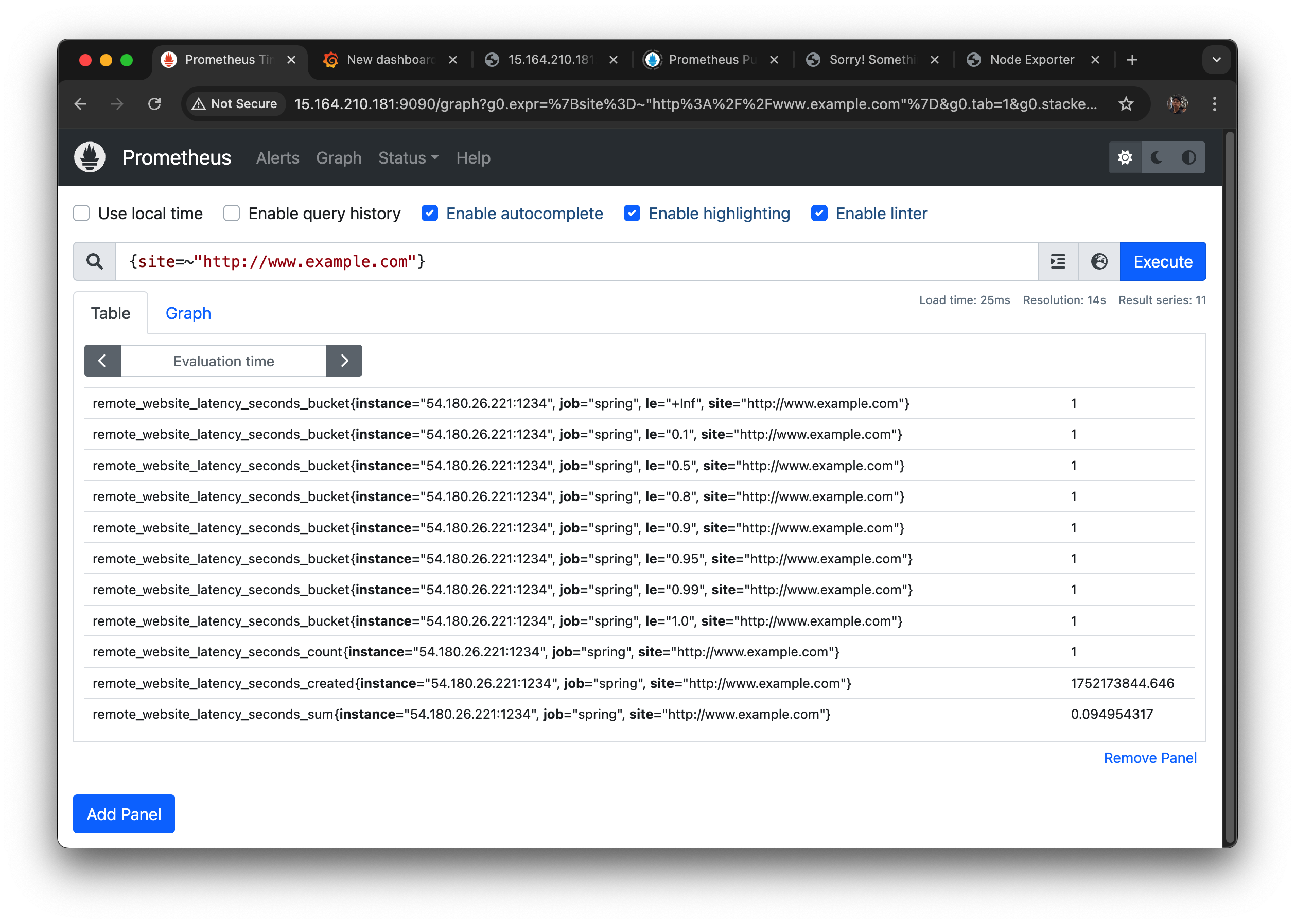The height and width of the screenshot is (924, 1295).
Task: Reload the page in the browser
Action: point(154,104)
